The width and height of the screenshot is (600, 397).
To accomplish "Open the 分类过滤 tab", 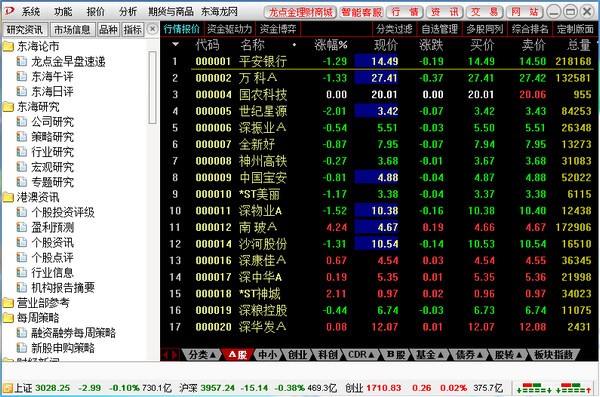I will [394, 29].
